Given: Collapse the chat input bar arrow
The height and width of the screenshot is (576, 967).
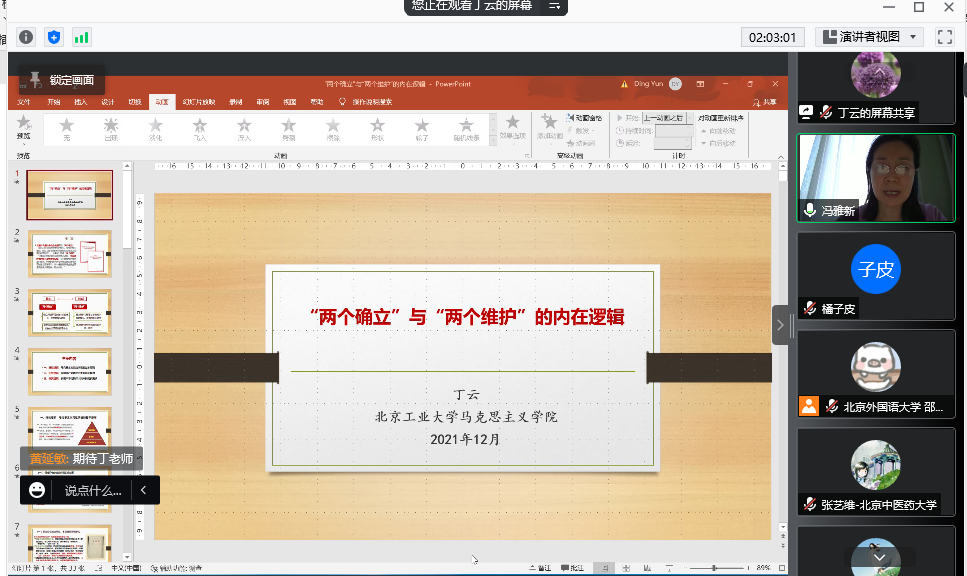Looking at the screenshot, I should [144, 490].
